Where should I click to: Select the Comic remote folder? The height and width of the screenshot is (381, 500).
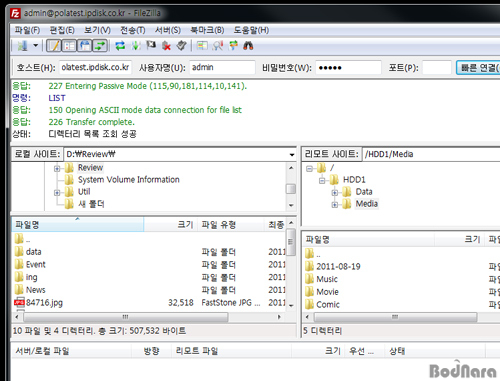click(x=328, y=305)
